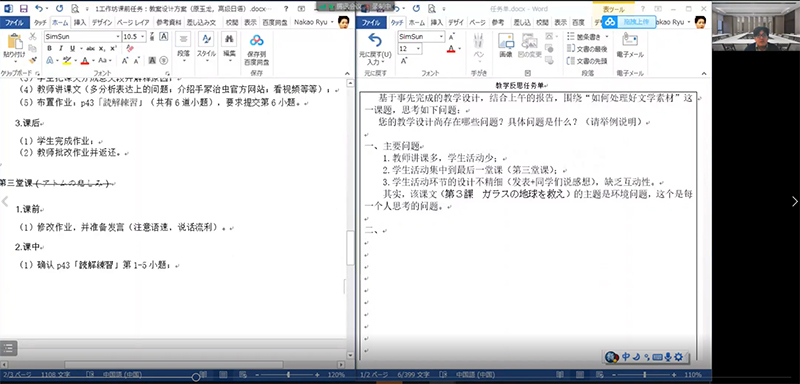The width and height of the screenshot is (800, 384).
Task: Open print preview icon in left Word title bar
Action: 75,9
